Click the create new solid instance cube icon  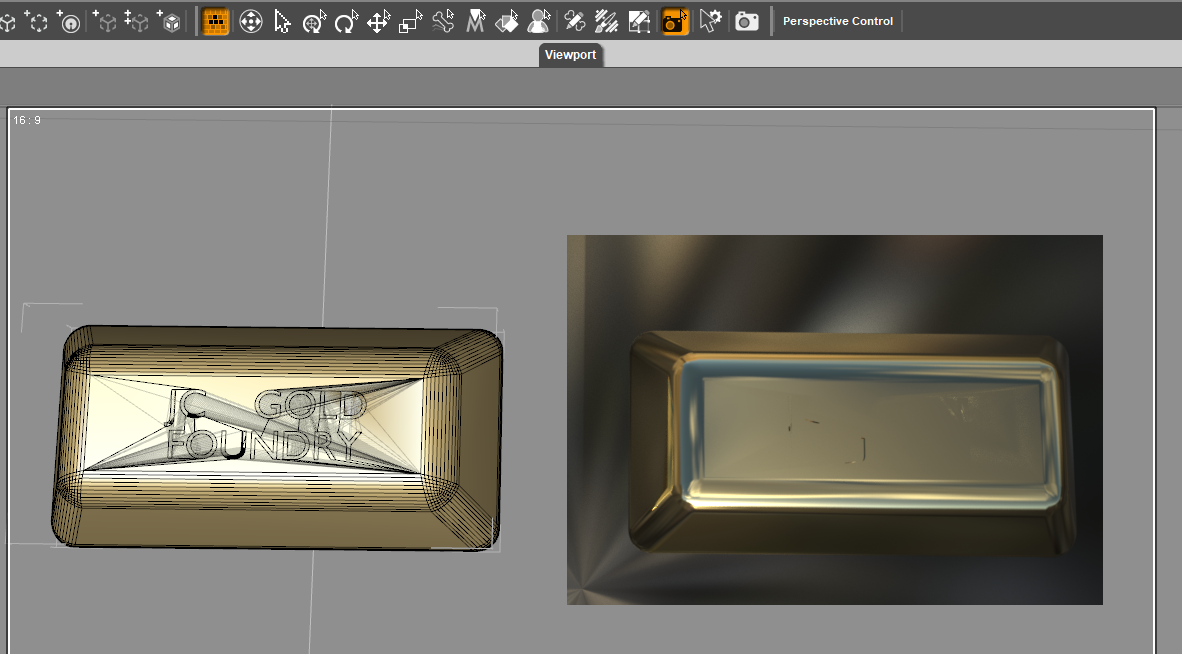click(x=169, y=22)
